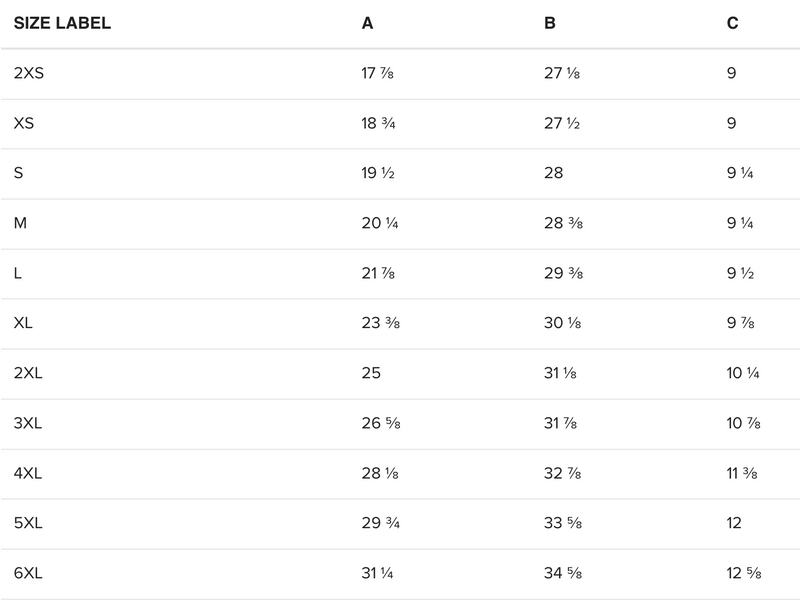
Task: Click column header C
Action: pyautogui.click(x=733, y=23)
